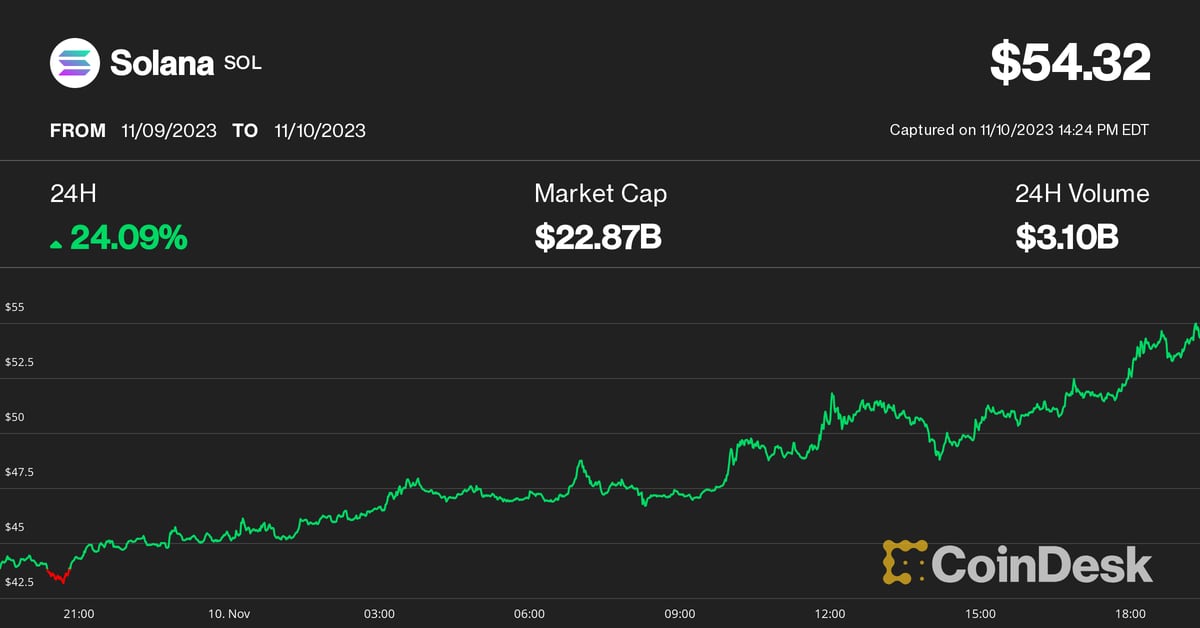The height and width of the screenshot is (628, 1200).
Task: Click the red dip segment on chart
Action: pyautogui.click(x=60, y=576)
